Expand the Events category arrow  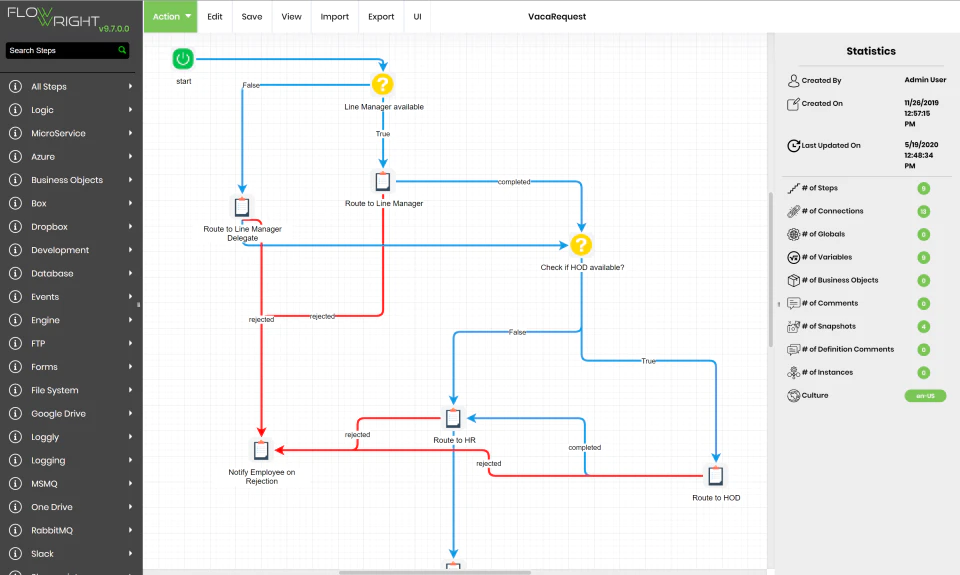click(x=130, y=296)
